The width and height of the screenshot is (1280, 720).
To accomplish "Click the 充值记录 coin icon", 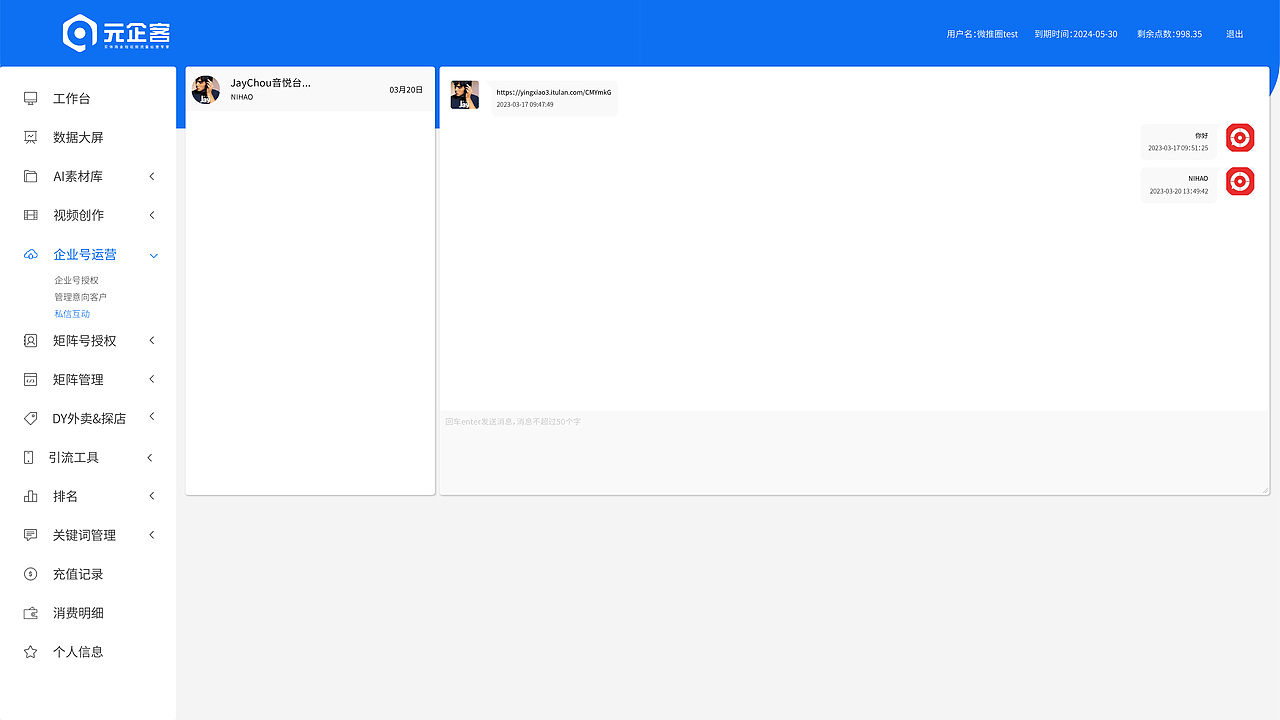I will pos(31,574).
